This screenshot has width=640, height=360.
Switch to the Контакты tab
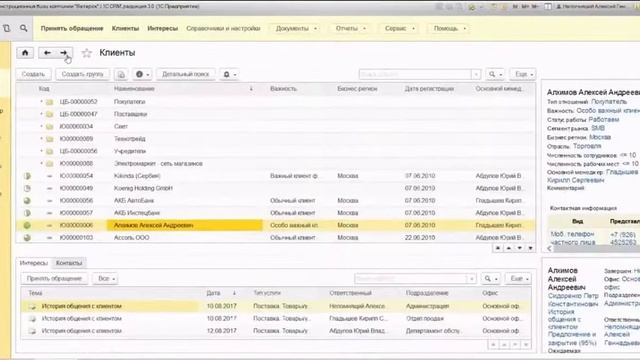[x=69, y=263]
